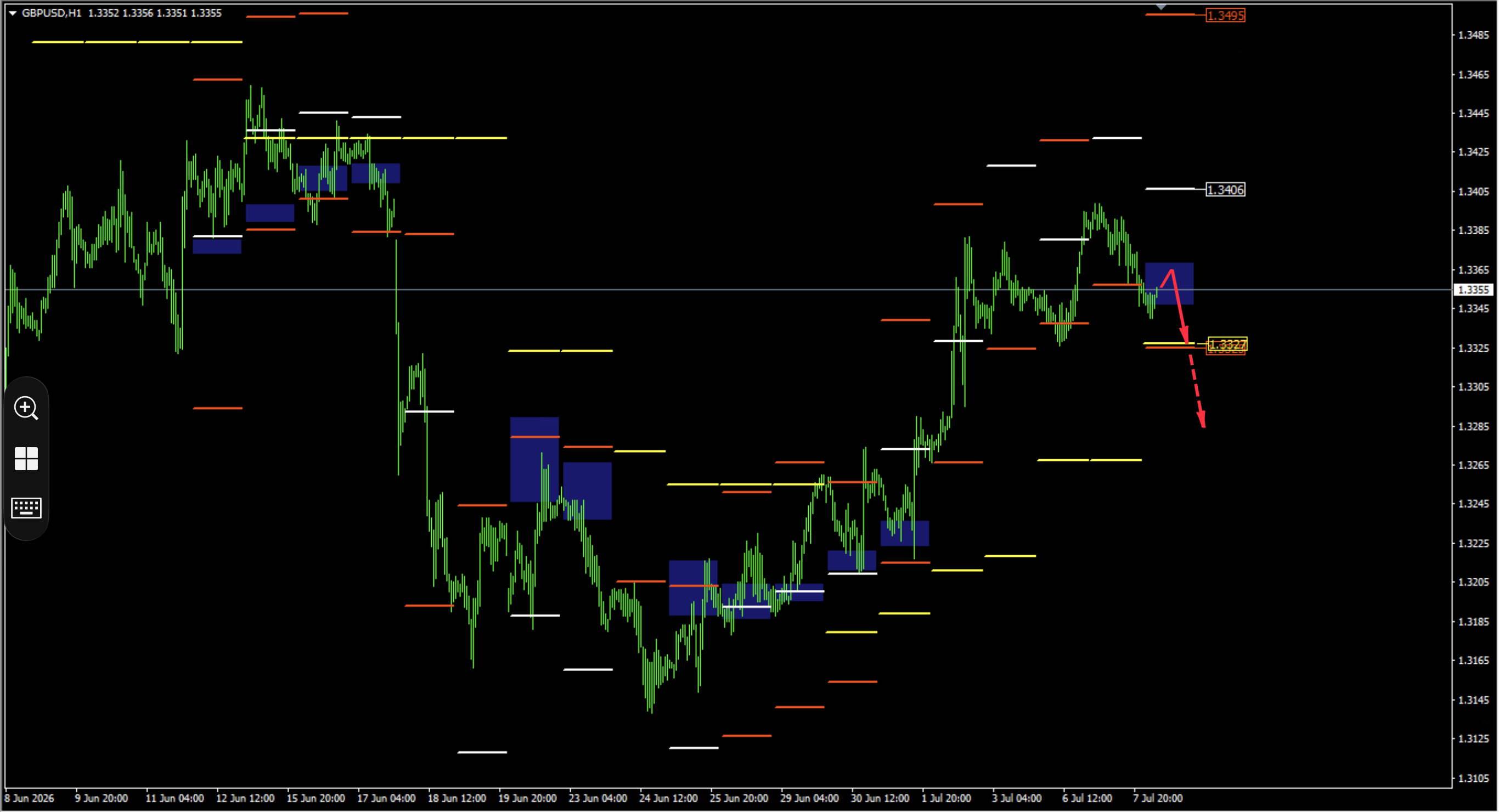
Task: Click the 1 Jul 20:00 time label
Action: 946,798
